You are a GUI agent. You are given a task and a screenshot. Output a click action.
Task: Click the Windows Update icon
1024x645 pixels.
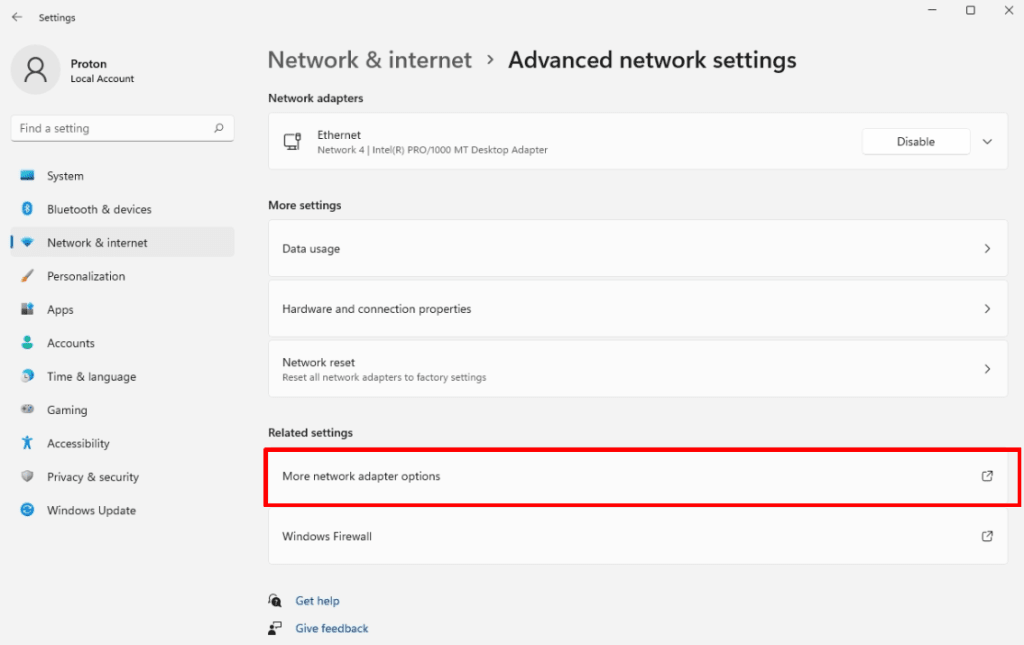(28, 510)
